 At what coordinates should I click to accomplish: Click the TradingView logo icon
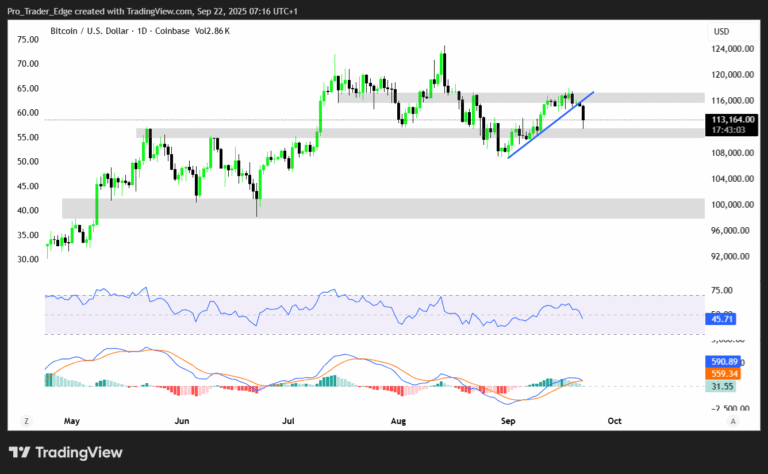click(19, 452)
